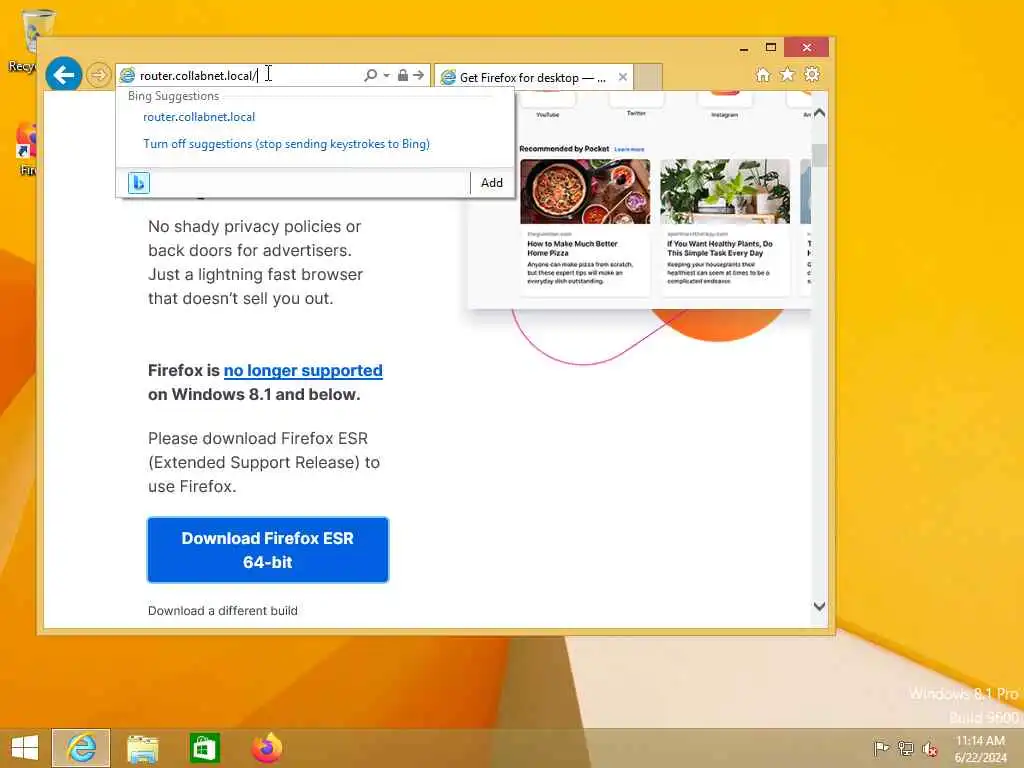Click the muted volume tray icon

pyautogui.click(x=930, y=749)
